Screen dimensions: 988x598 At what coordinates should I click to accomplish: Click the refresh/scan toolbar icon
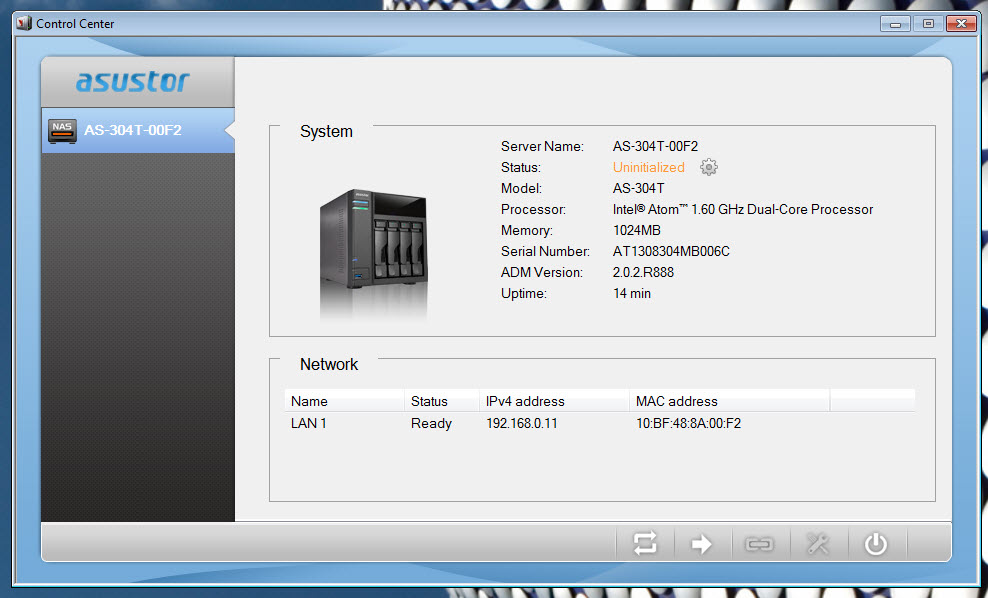pyautogui.click(x=645, y=543)
